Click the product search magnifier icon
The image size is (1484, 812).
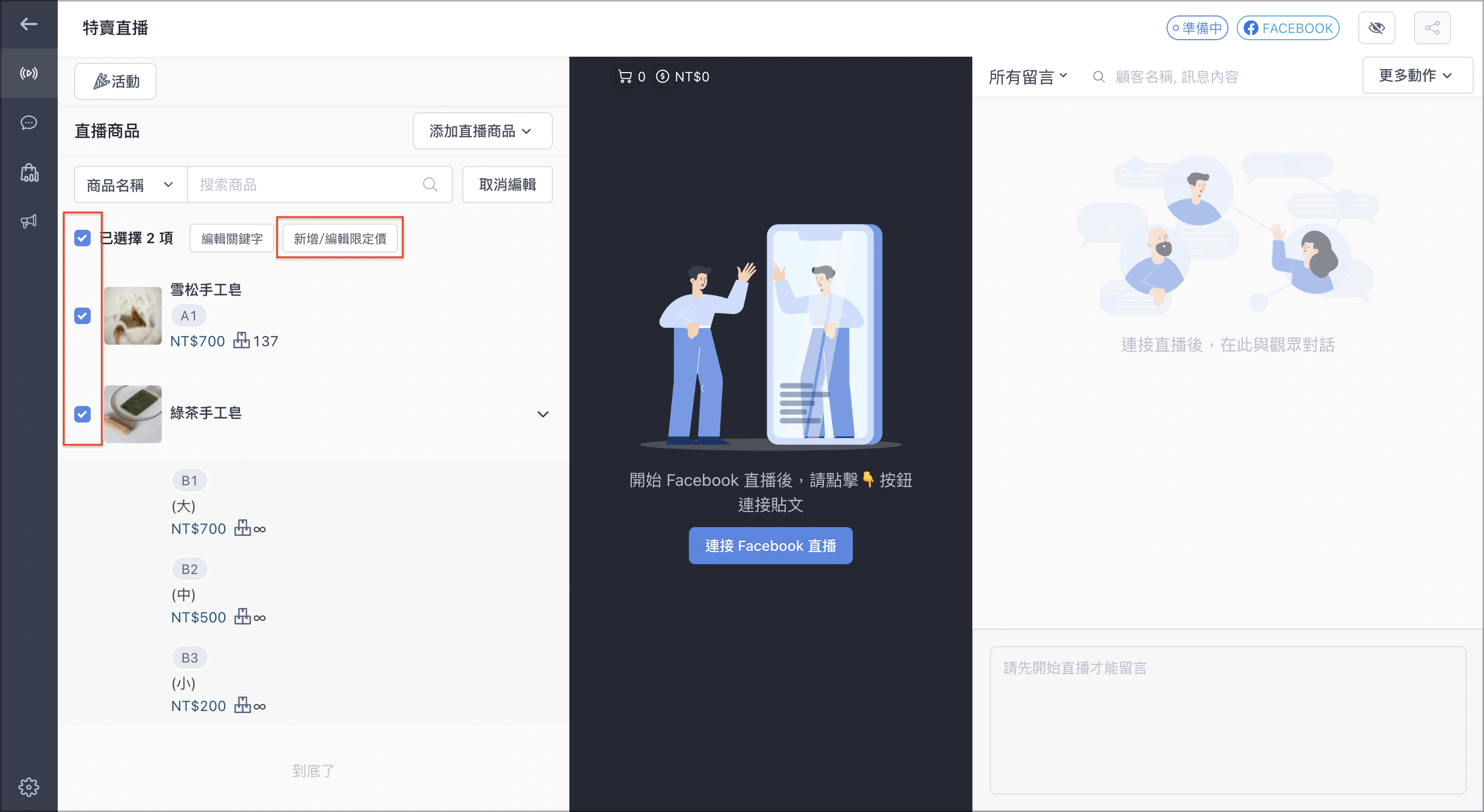click(x=430, y=184)
